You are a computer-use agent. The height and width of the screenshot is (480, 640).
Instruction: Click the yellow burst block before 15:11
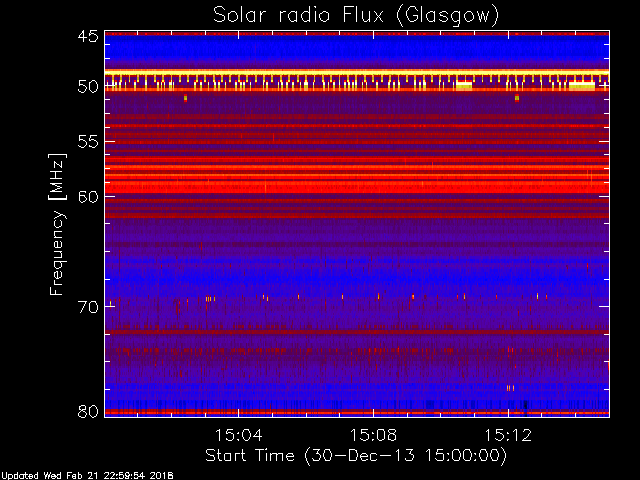tap(463, 86)
